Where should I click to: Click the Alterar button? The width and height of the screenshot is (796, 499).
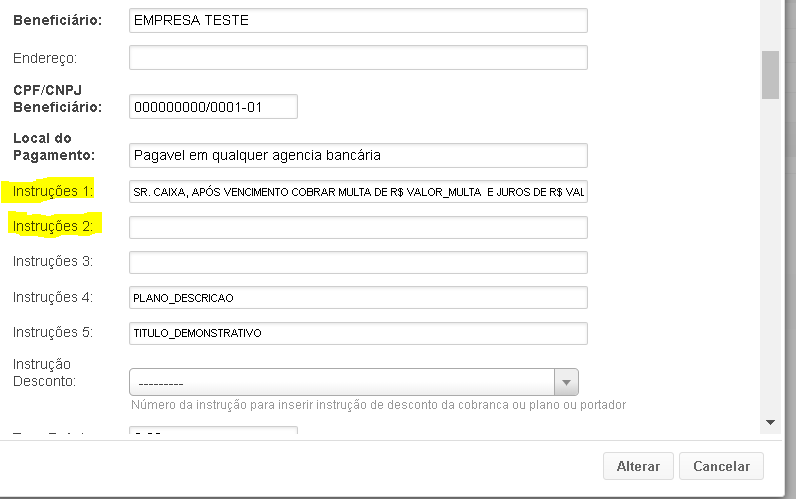pyautogui.click(x=638, y=466)
